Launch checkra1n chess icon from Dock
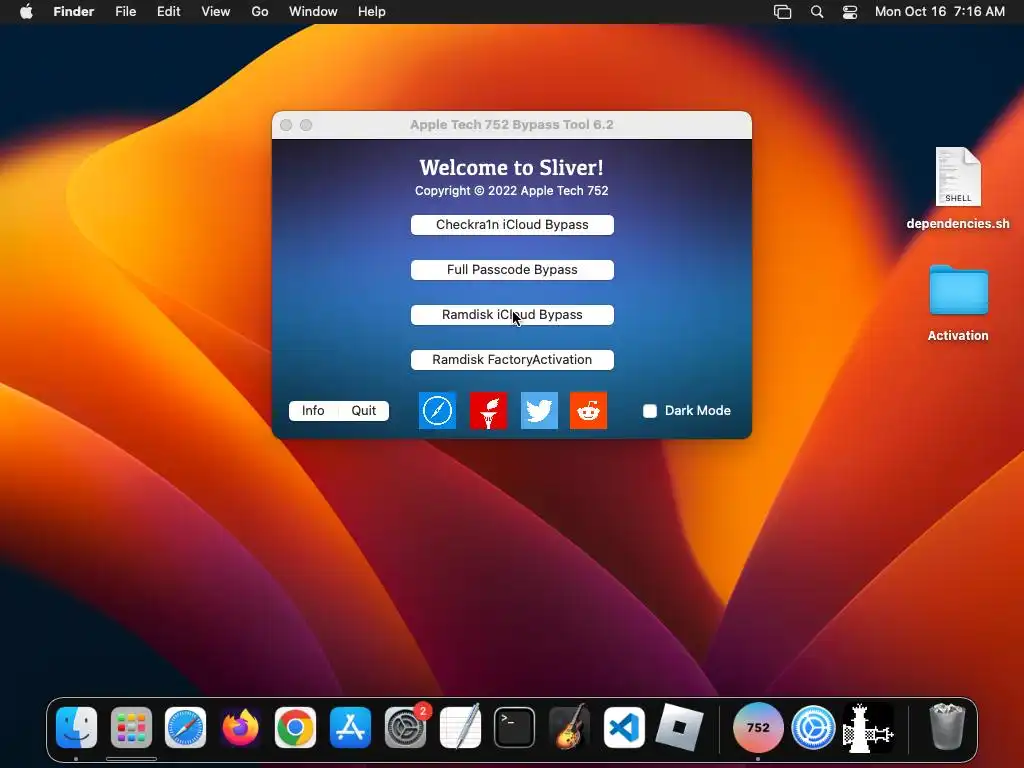Image resolution: width=1024 pixels, height=768 pixels. (868, 728)
